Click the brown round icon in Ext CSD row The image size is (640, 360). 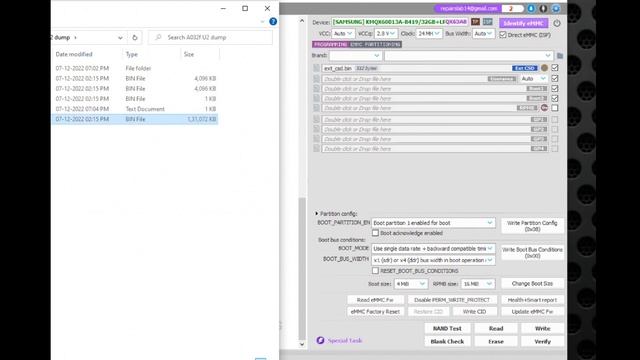(544, 68)
